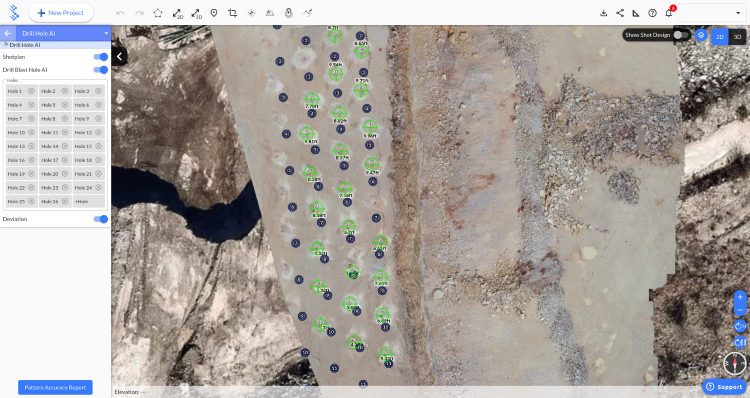Activate the location marker pin tool
Image resolution: width=750 pixels, height=398 pixels.
214,13
